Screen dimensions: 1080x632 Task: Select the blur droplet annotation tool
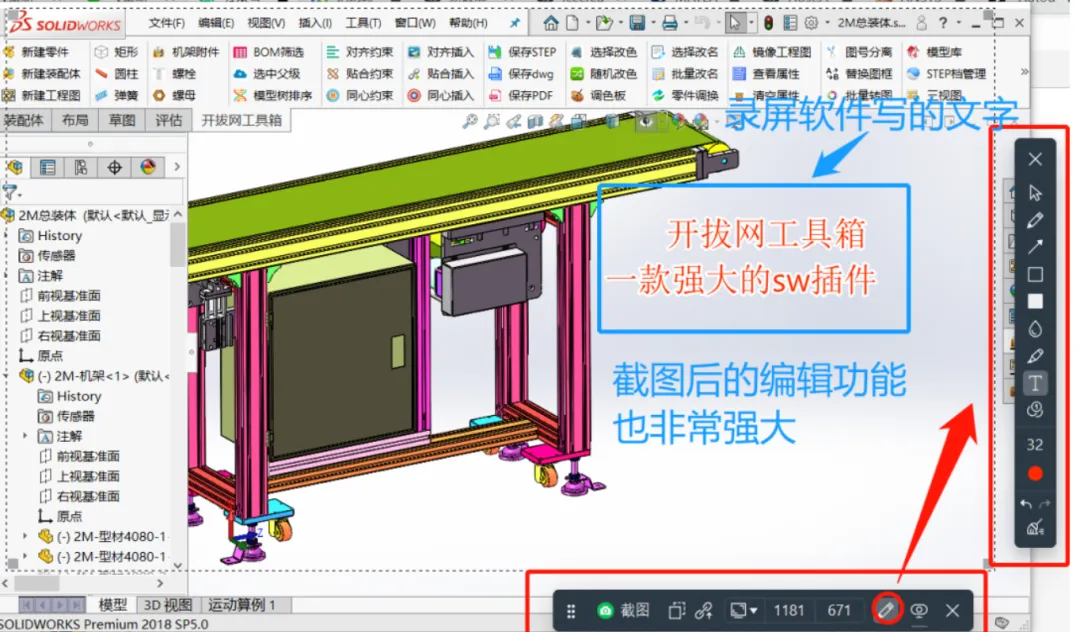coord(1035,329)
